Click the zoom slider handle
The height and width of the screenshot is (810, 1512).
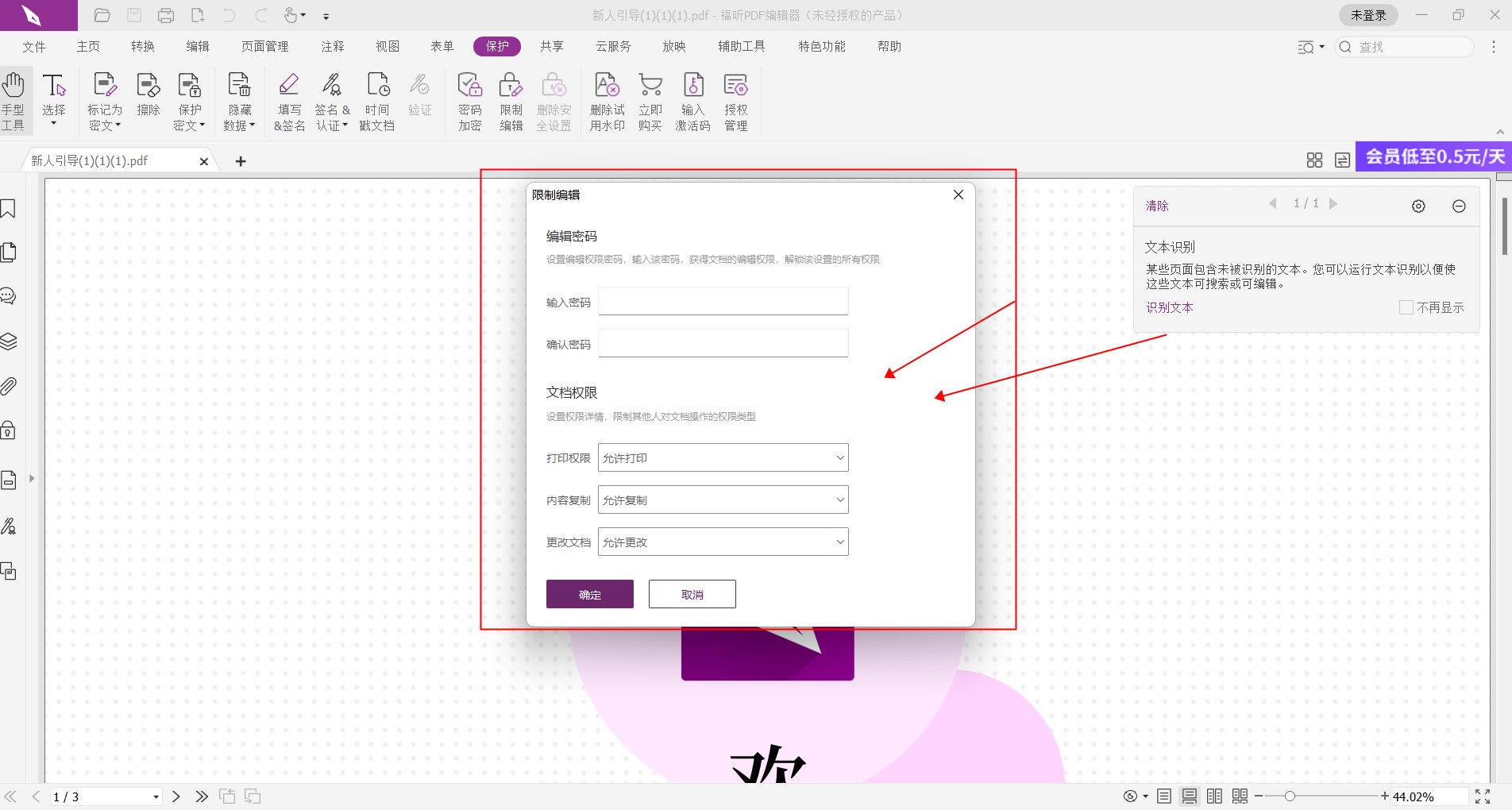tap(1290, 796)
